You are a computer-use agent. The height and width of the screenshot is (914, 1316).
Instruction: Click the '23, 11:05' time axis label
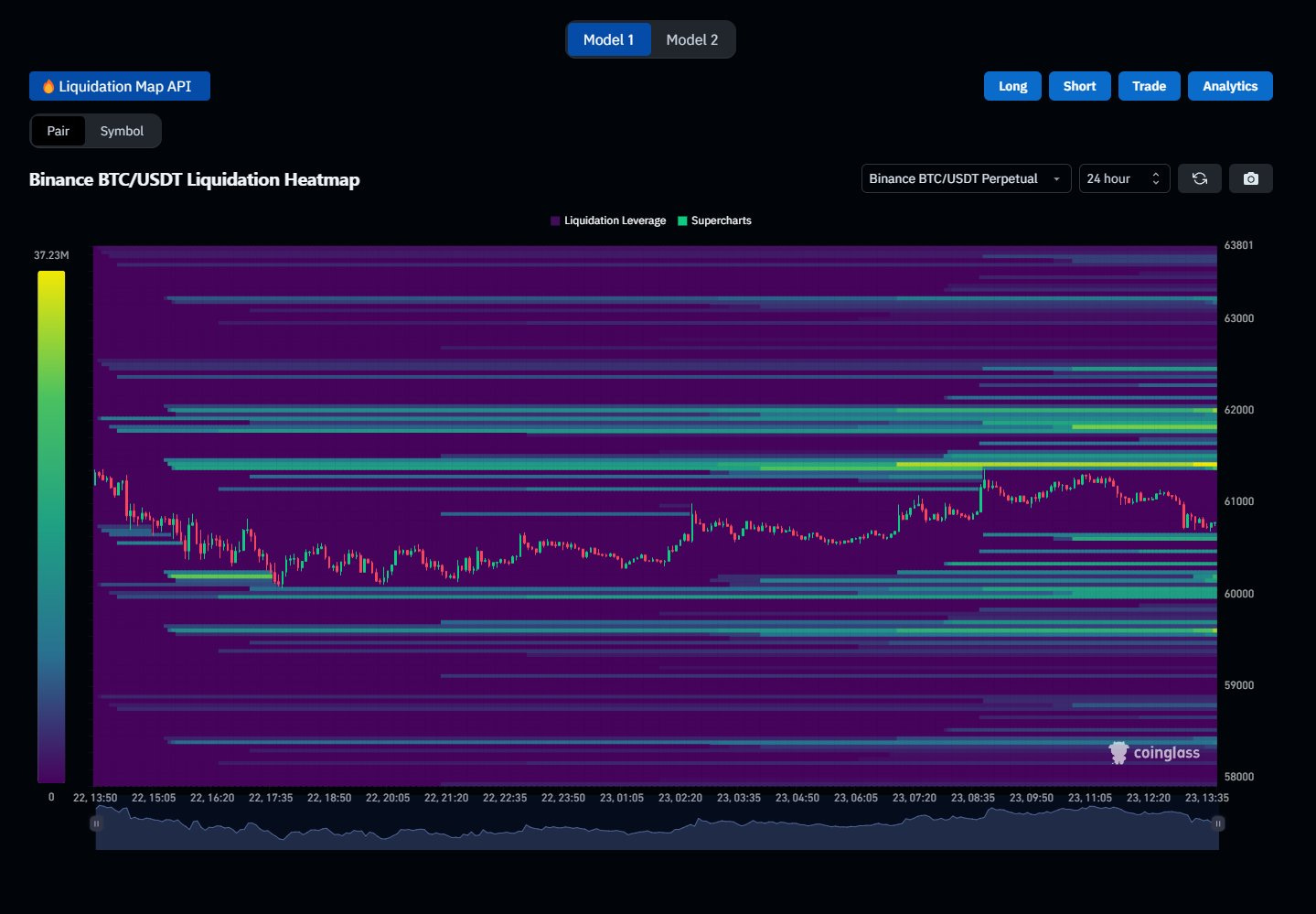1090,798
